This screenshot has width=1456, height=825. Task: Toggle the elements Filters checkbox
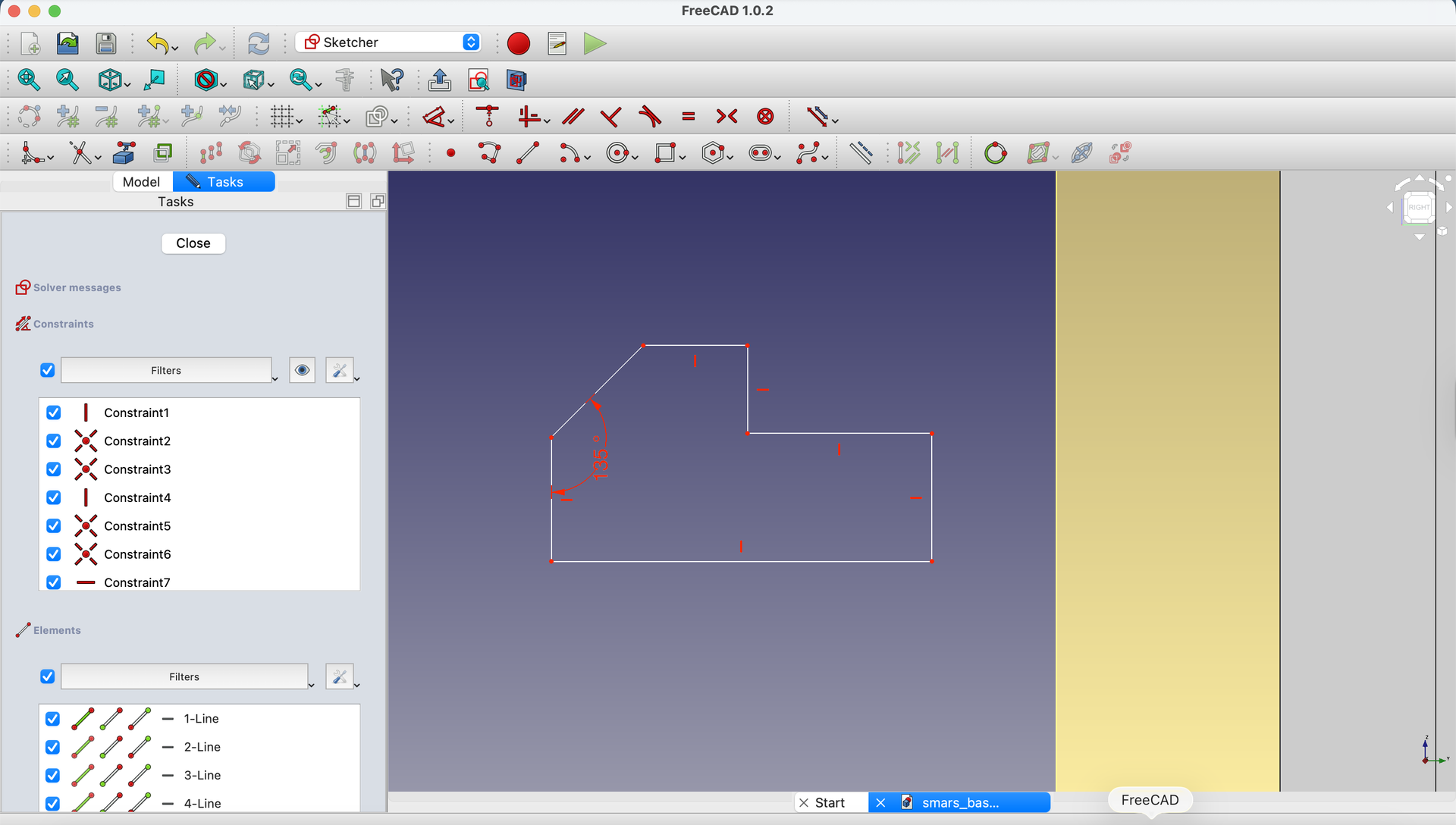[x=48, y=676]
